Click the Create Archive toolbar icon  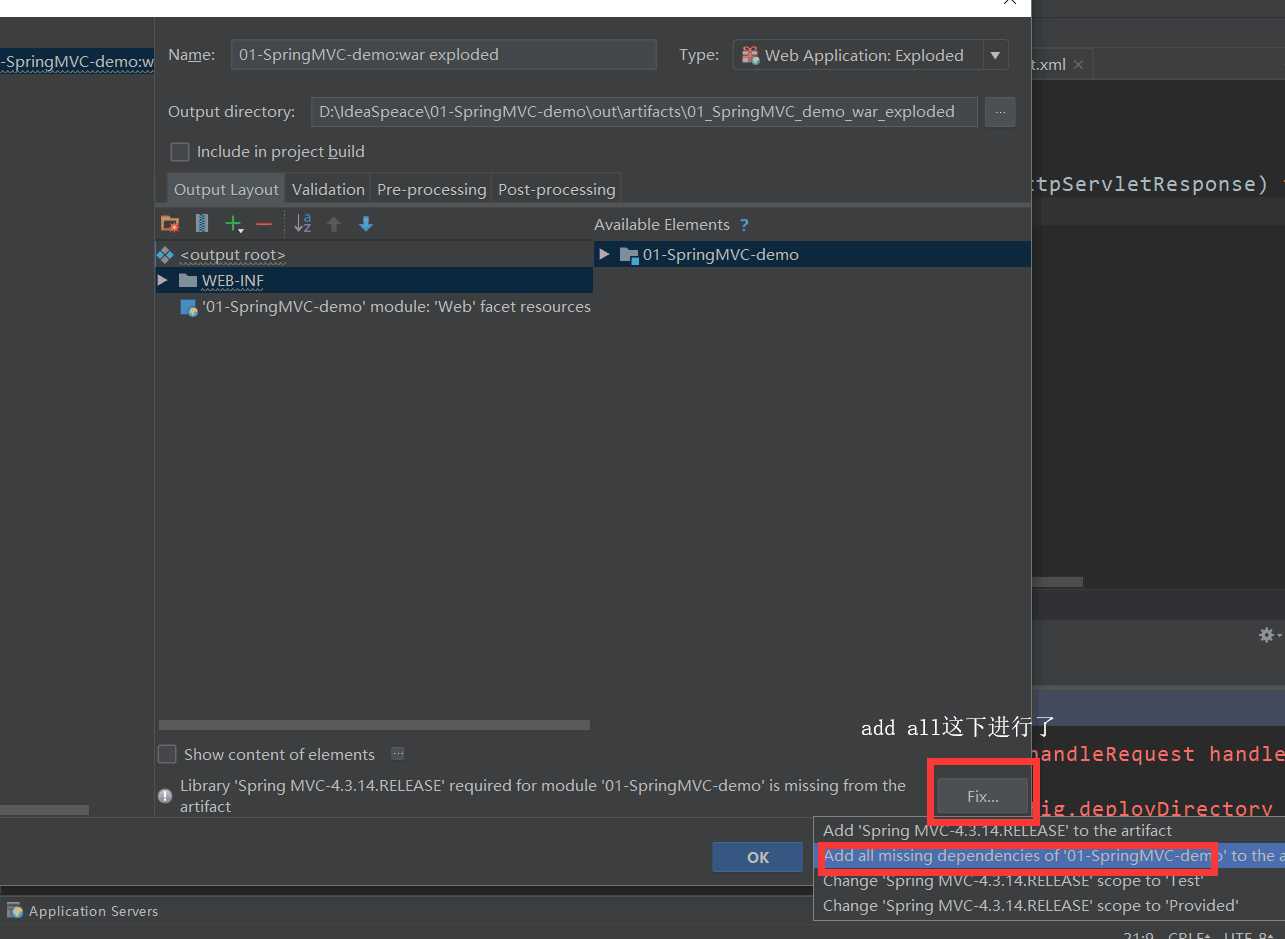(x=201, y=224)
